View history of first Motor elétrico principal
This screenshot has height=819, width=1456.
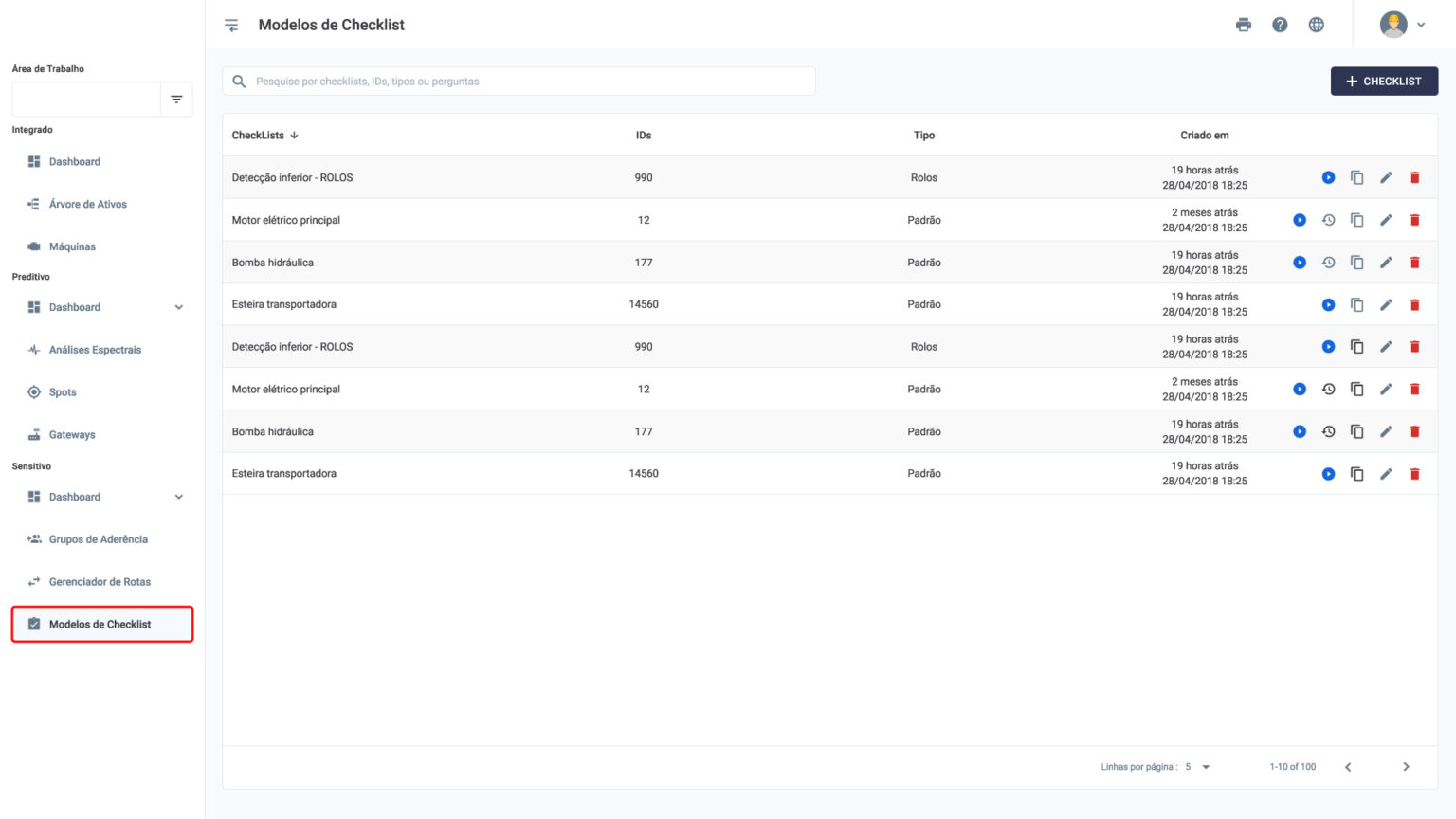pos(1328,220)
